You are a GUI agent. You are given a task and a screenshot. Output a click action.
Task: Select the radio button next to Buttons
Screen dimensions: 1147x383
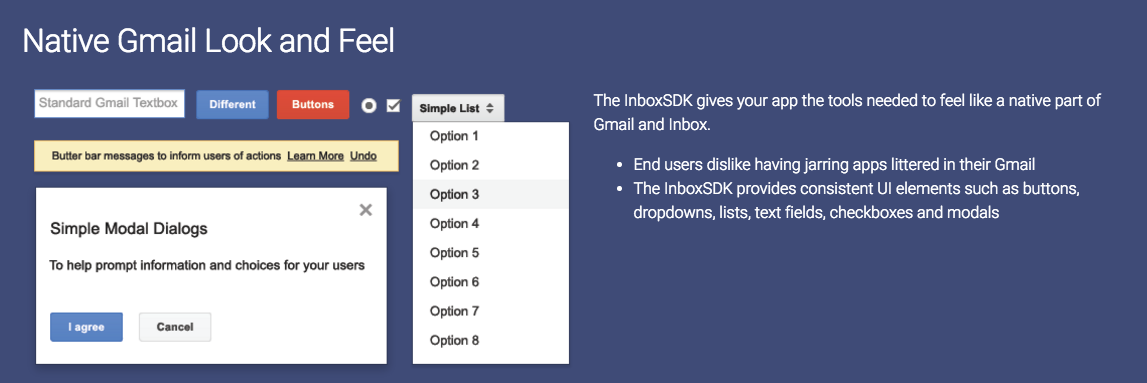[x=369, y=106]
